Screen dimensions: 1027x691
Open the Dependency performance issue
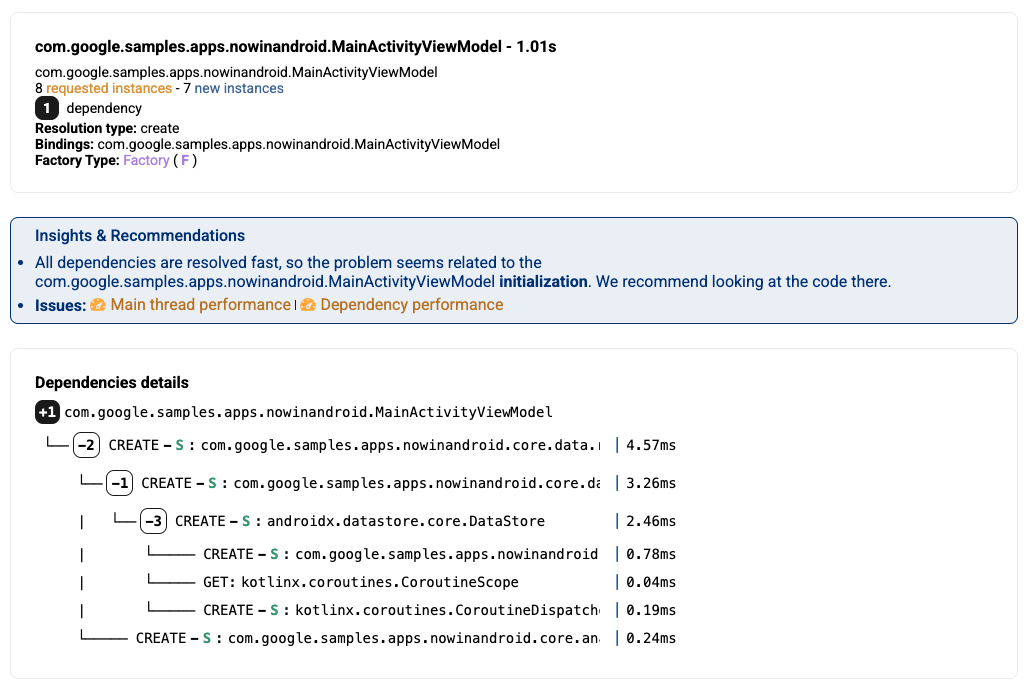pyautogui.click(x=411, y=305)
